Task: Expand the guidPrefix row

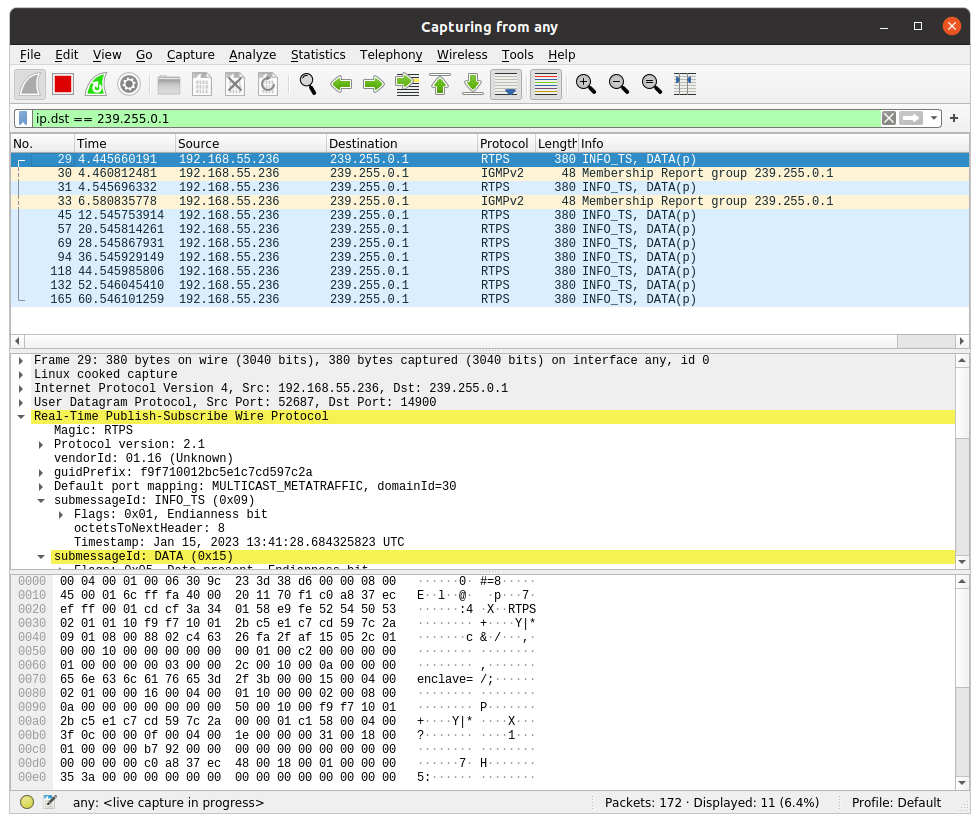Action: click(41, 472)
